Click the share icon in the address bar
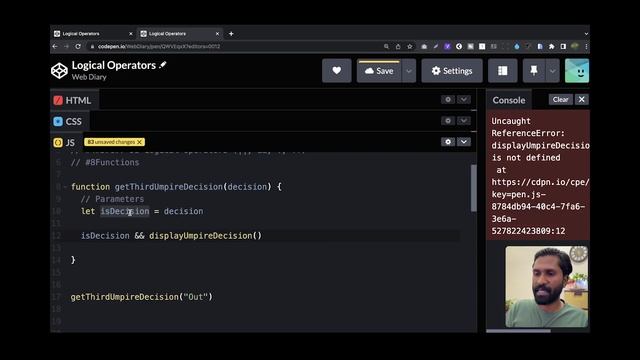Viewport: 640px width, 360px height. coord(398,47)
